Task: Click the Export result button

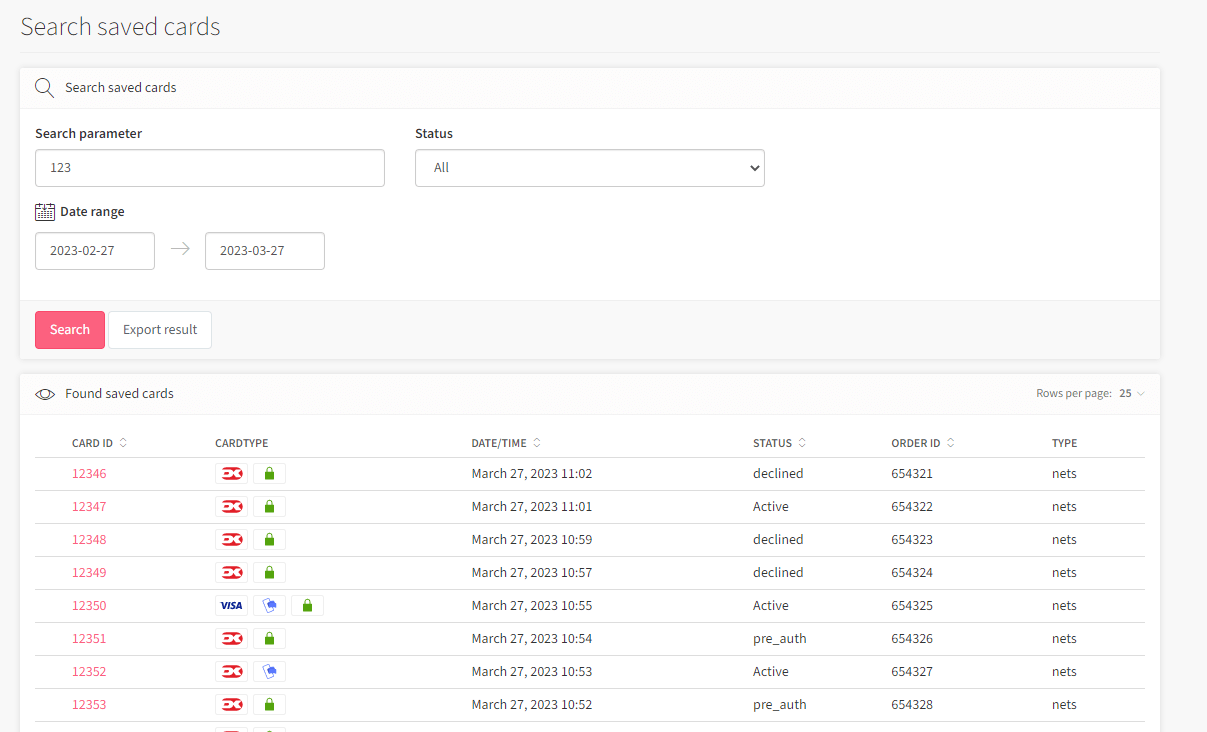Action: pyautogui.click(x=159, y=329)
